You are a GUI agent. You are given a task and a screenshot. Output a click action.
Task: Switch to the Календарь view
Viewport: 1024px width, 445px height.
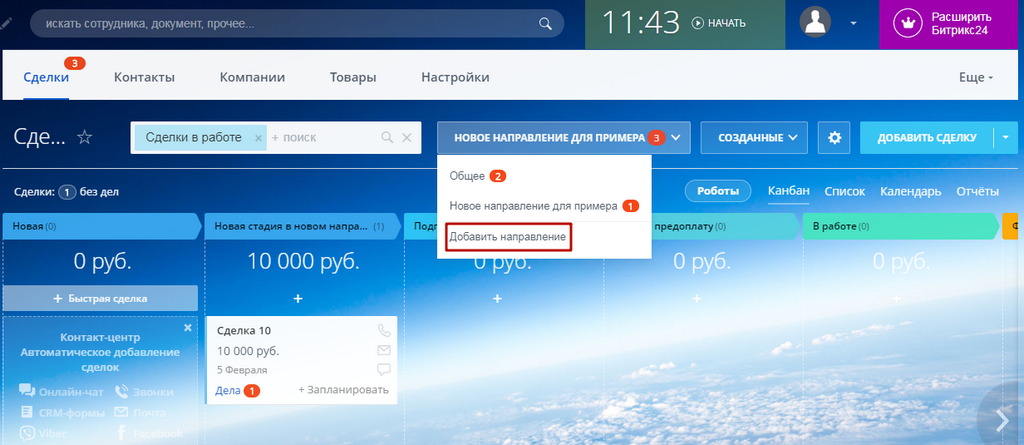pyautogui.click(x=911, y=191)
